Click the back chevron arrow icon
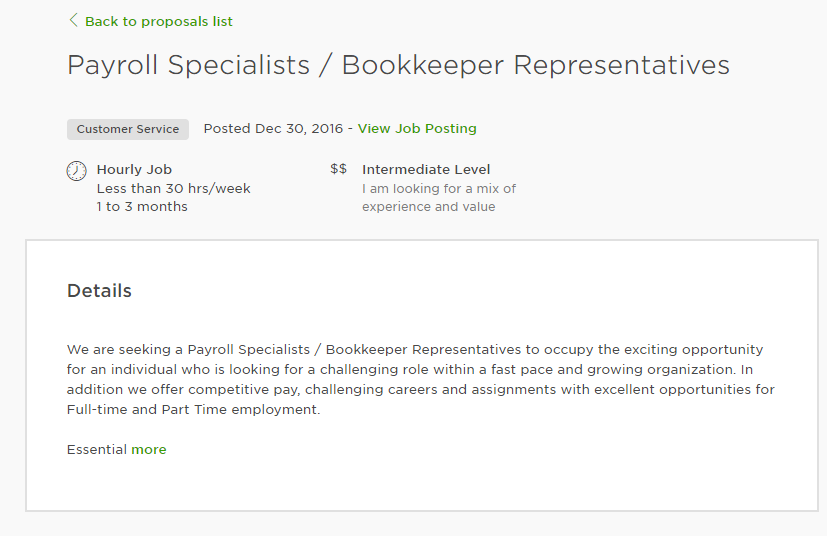The width and height of the screenshot is (827, 536). 73,21
